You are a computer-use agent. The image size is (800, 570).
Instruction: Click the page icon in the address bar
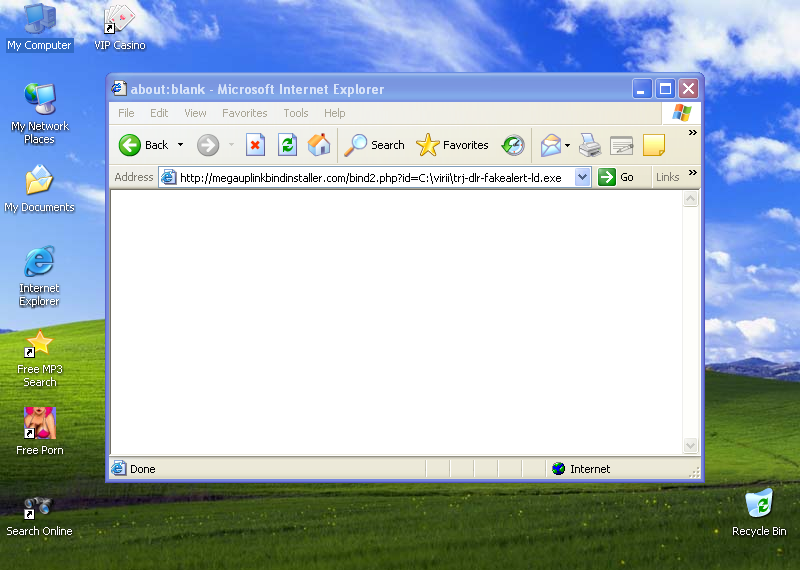168,177
